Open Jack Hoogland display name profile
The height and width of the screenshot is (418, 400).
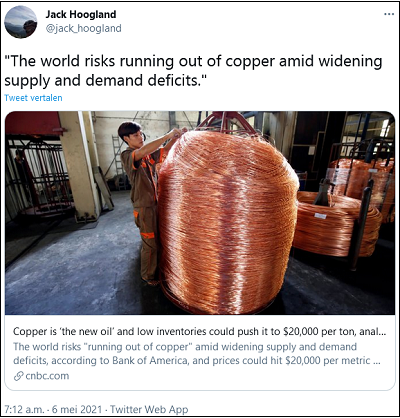pos(81,14)
